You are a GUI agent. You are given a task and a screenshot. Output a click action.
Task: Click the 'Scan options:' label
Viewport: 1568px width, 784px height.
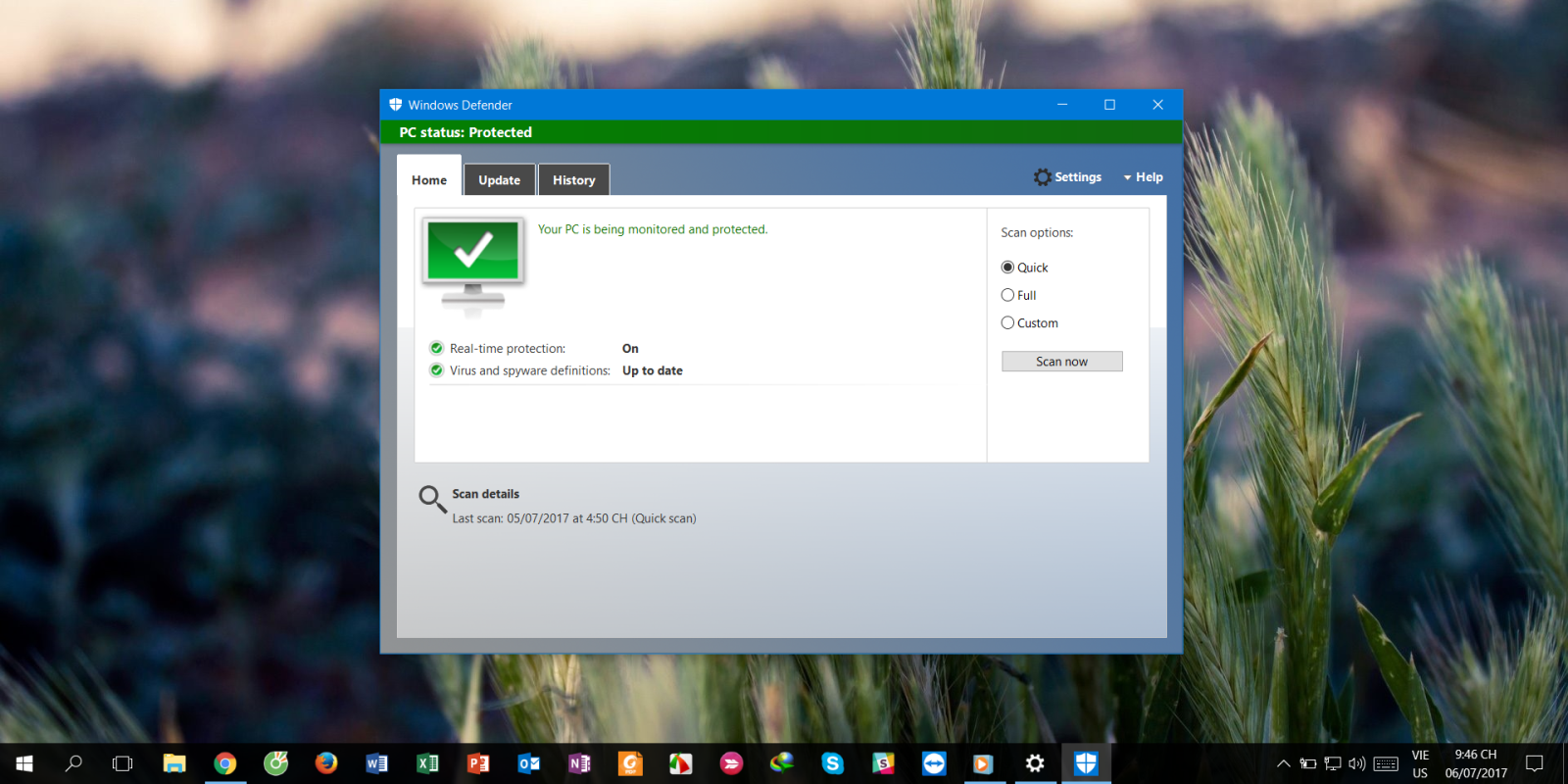[x=1037, y=232]
